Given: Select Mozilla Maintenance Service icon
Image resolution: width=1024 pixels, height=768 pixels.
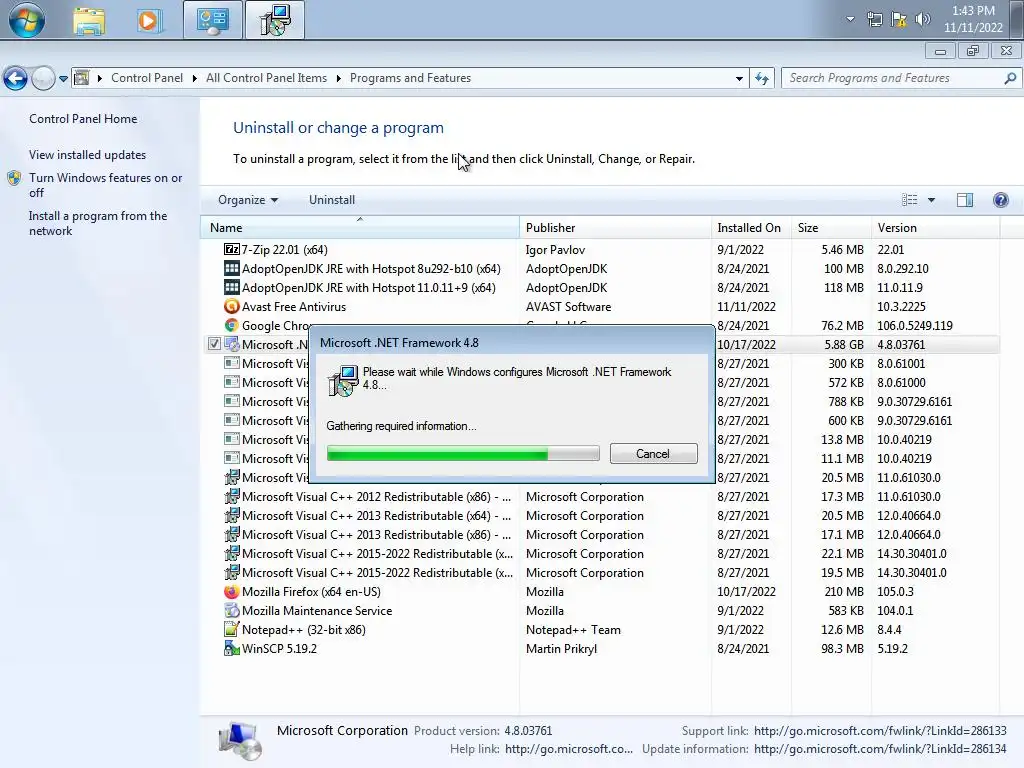Looking at the screenshot, I should click(231, 611).
